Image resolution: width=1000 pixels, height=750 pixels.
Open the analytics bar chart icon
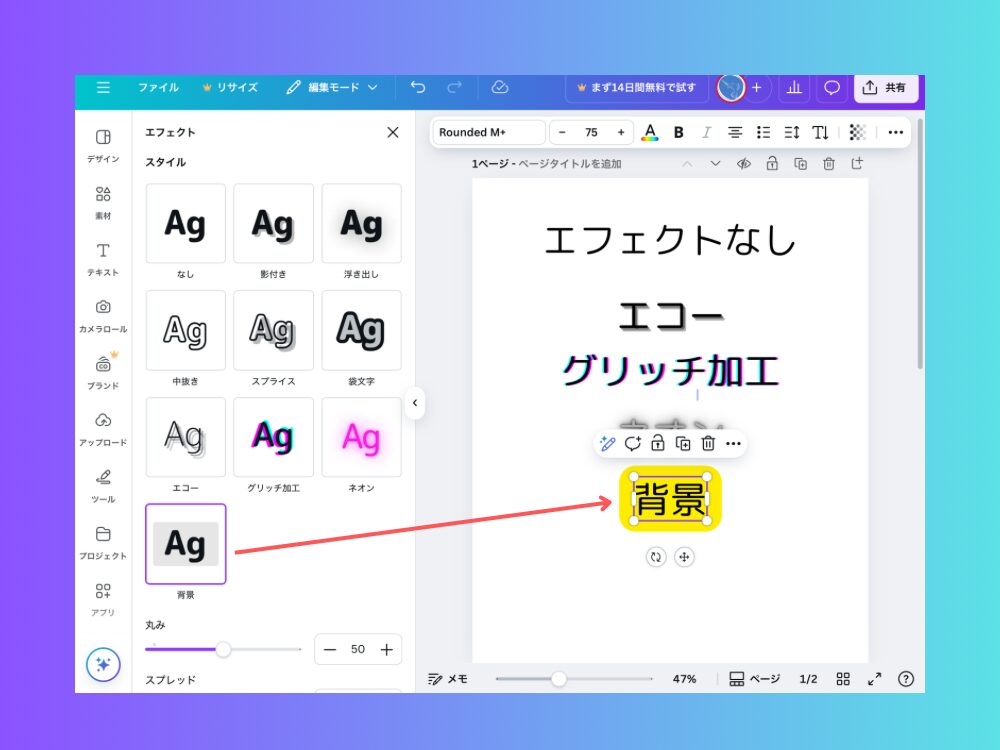point(794,88)
